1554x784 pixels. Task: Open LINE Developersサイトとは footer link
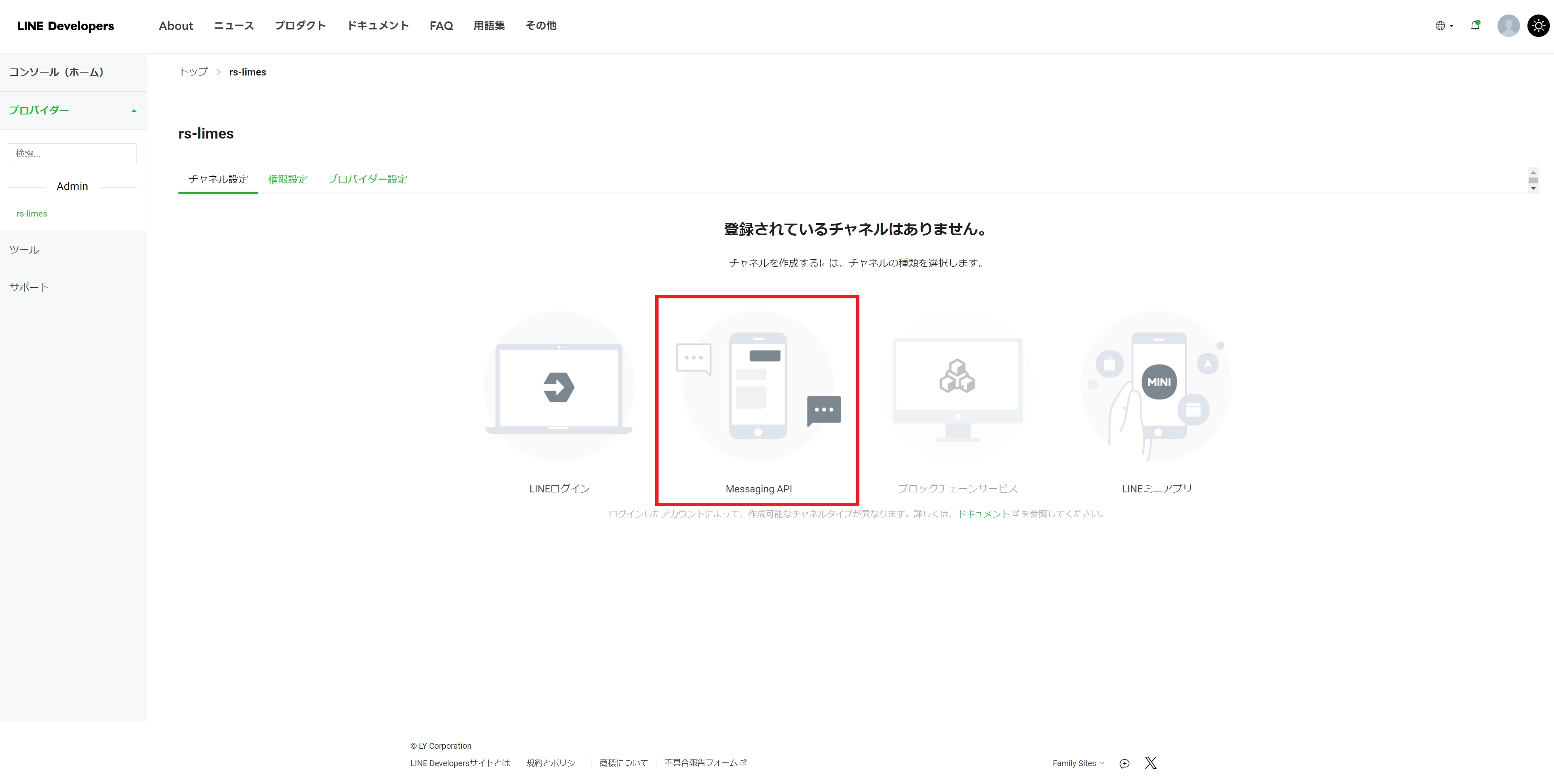[x=460, y=763]
